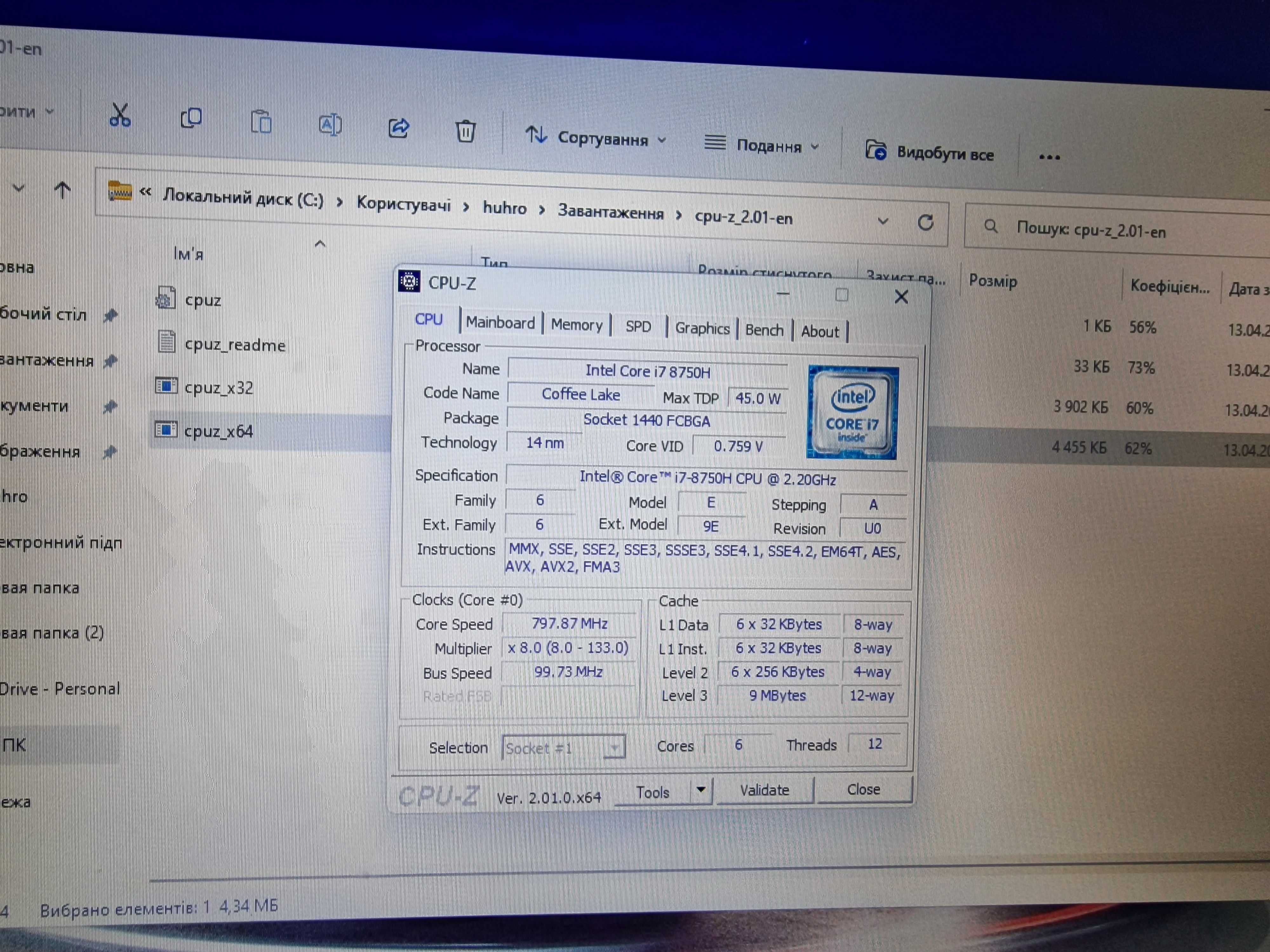The height and width of the screenshot is (952, 1270).
Task: Expand the recent locations chevron beside Up arrow
Action: (18, 188)
